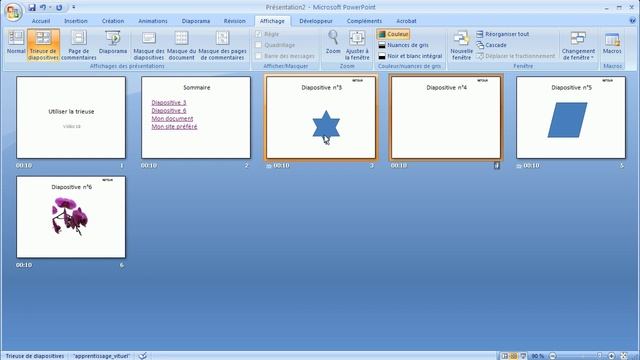Viewport: 640px width, 360px height.
Task: Save the presentation from the quick access toolbar
Action: (32, 7)
